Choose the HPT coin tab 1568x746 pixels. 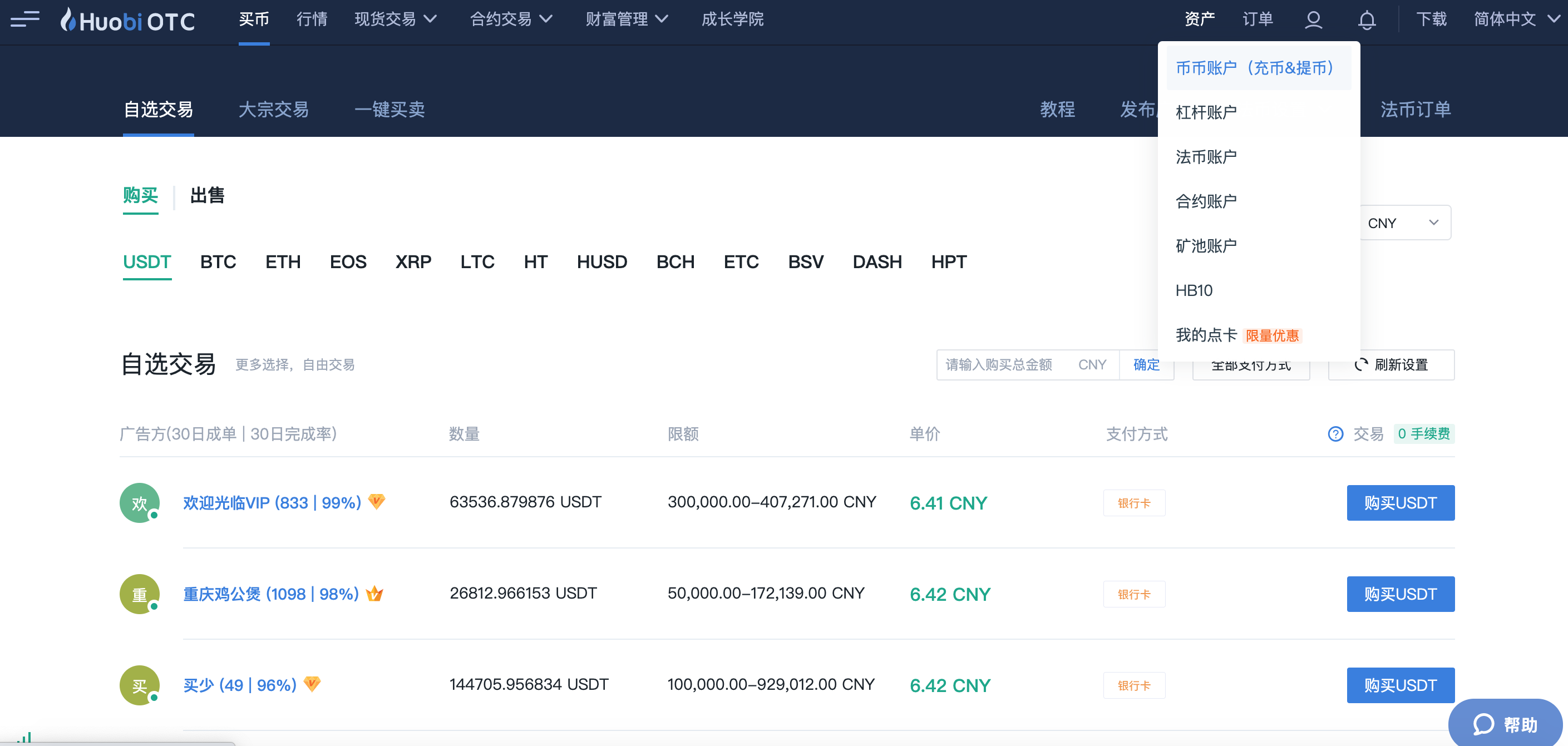pos(949,262)
